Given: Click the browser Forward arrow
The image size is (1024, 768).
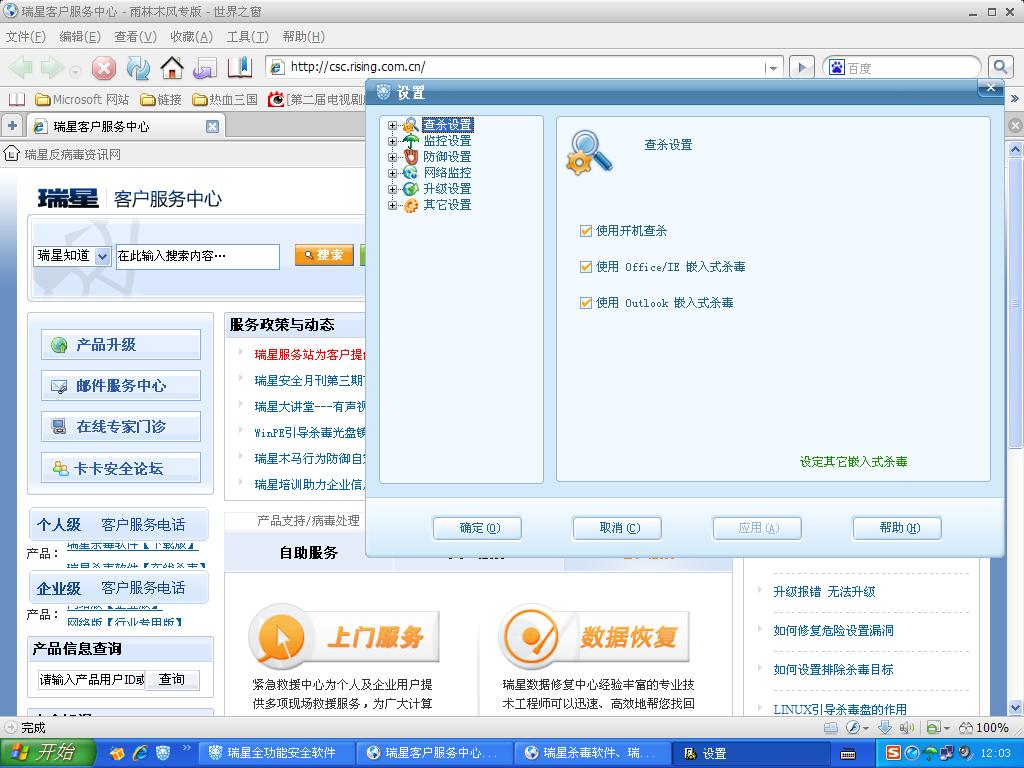Looking at the screenshot, I should pos(52,67).
